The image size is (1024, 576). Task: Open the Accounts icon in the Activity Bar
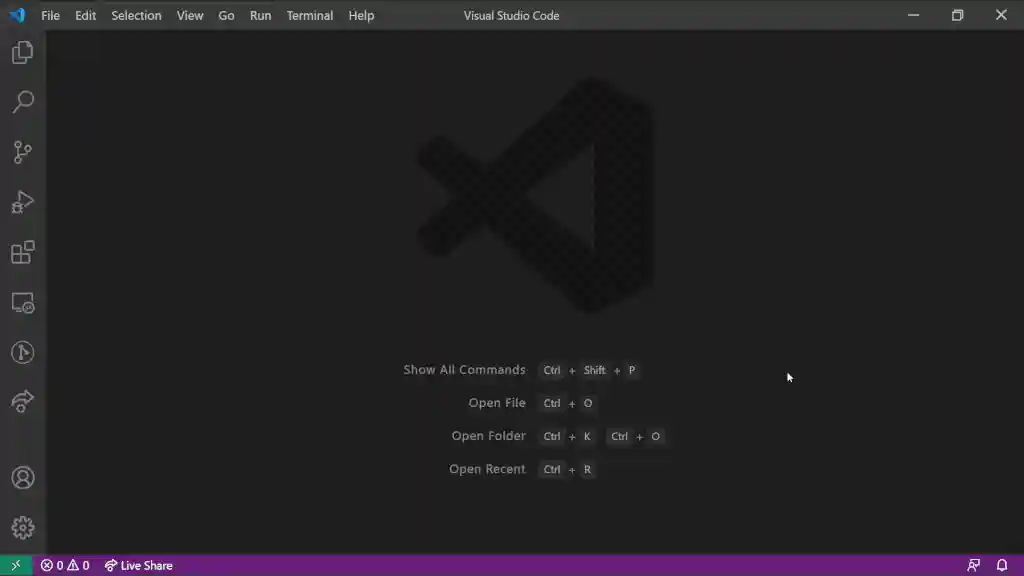coord(22,478)
